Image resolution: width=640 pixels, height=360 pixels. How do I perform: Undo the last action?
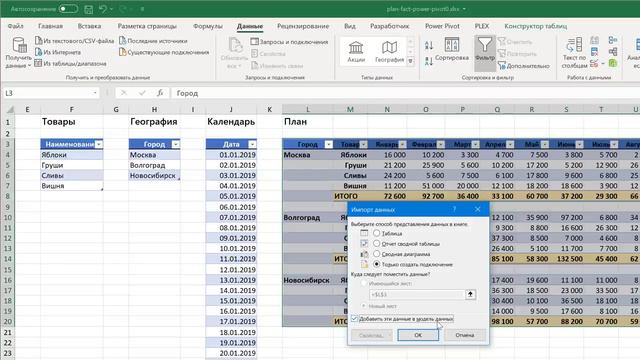(x=103, y=9)
